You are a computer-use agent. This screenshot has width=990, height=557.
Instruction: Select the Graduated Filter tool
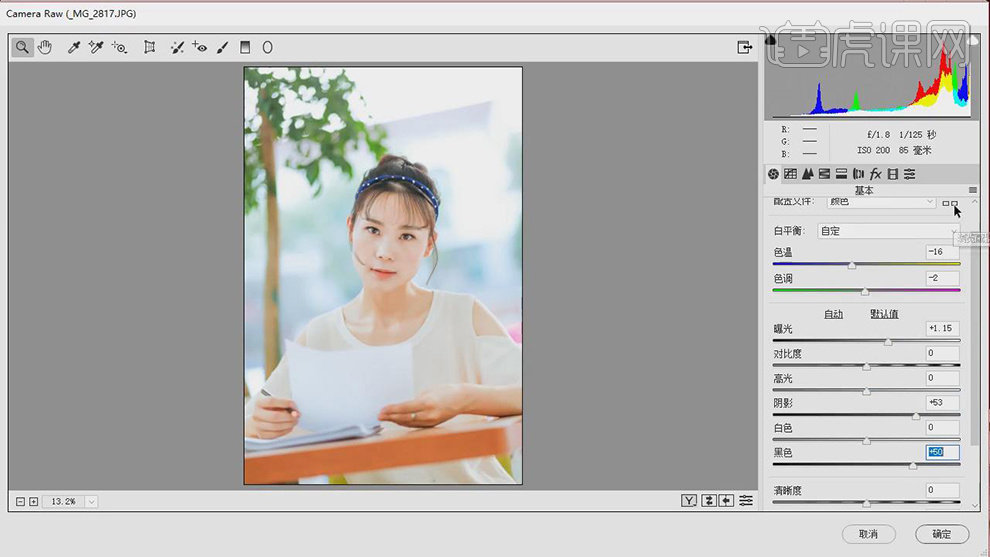click(x=245, y=47)
